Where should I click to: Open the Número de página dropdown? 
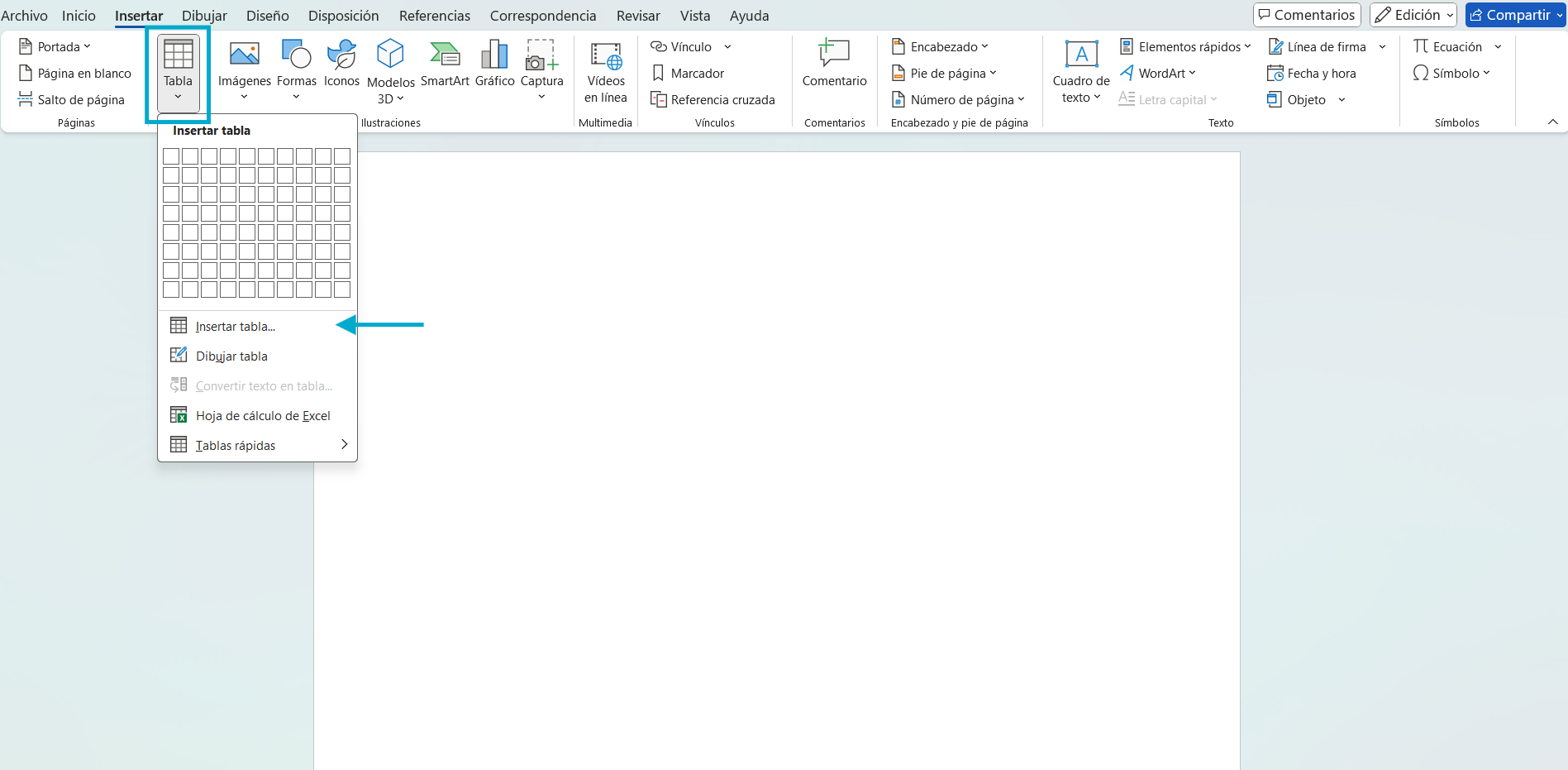coord(958,100)
